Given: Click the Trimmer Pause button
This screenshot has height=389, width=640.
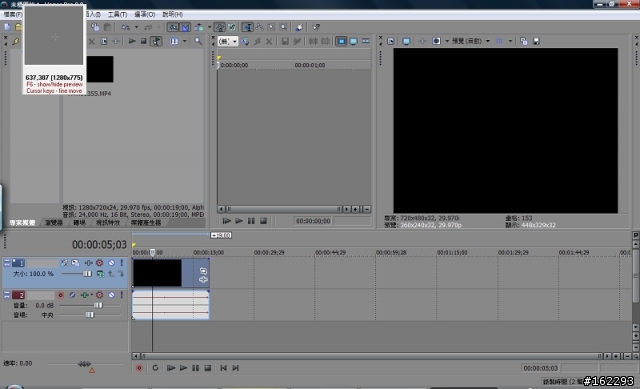Looking at the screenshot, I should click(251, 221).
